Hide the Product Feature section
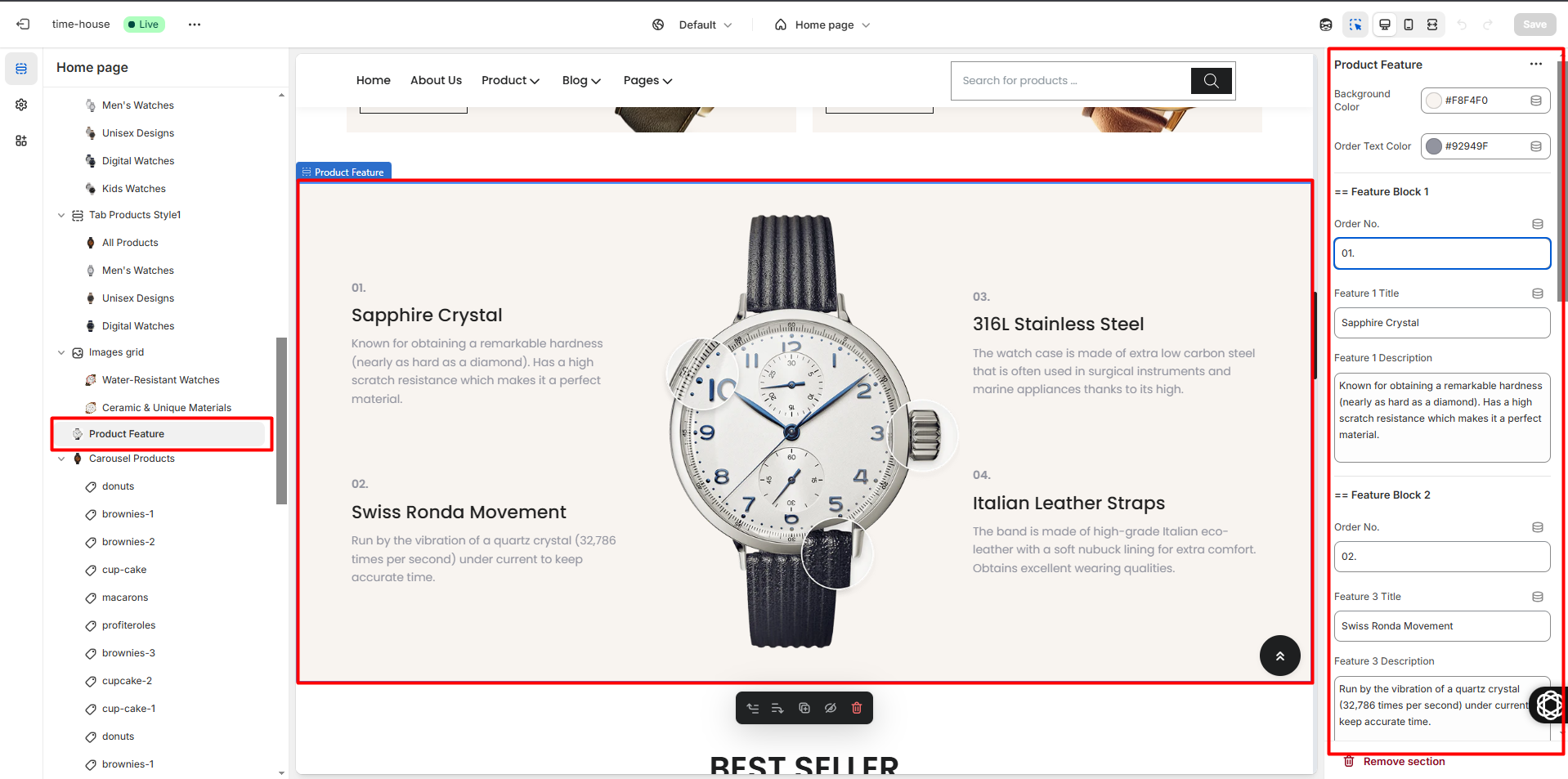The height and width of the screenshot is (779, 1568). click(x=831, y=708)
